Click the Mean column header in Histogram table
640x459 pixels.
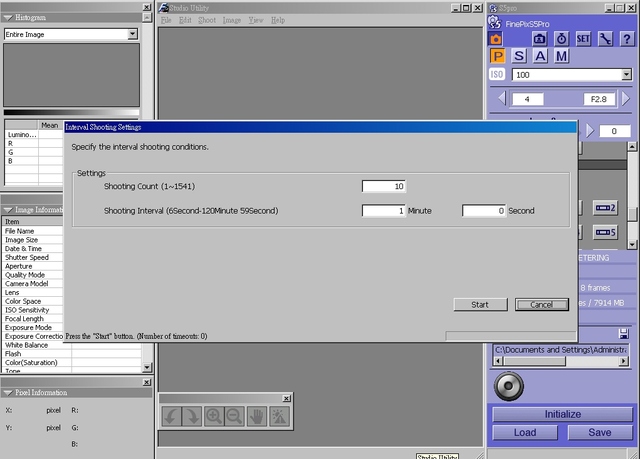[x=50, y=125]
